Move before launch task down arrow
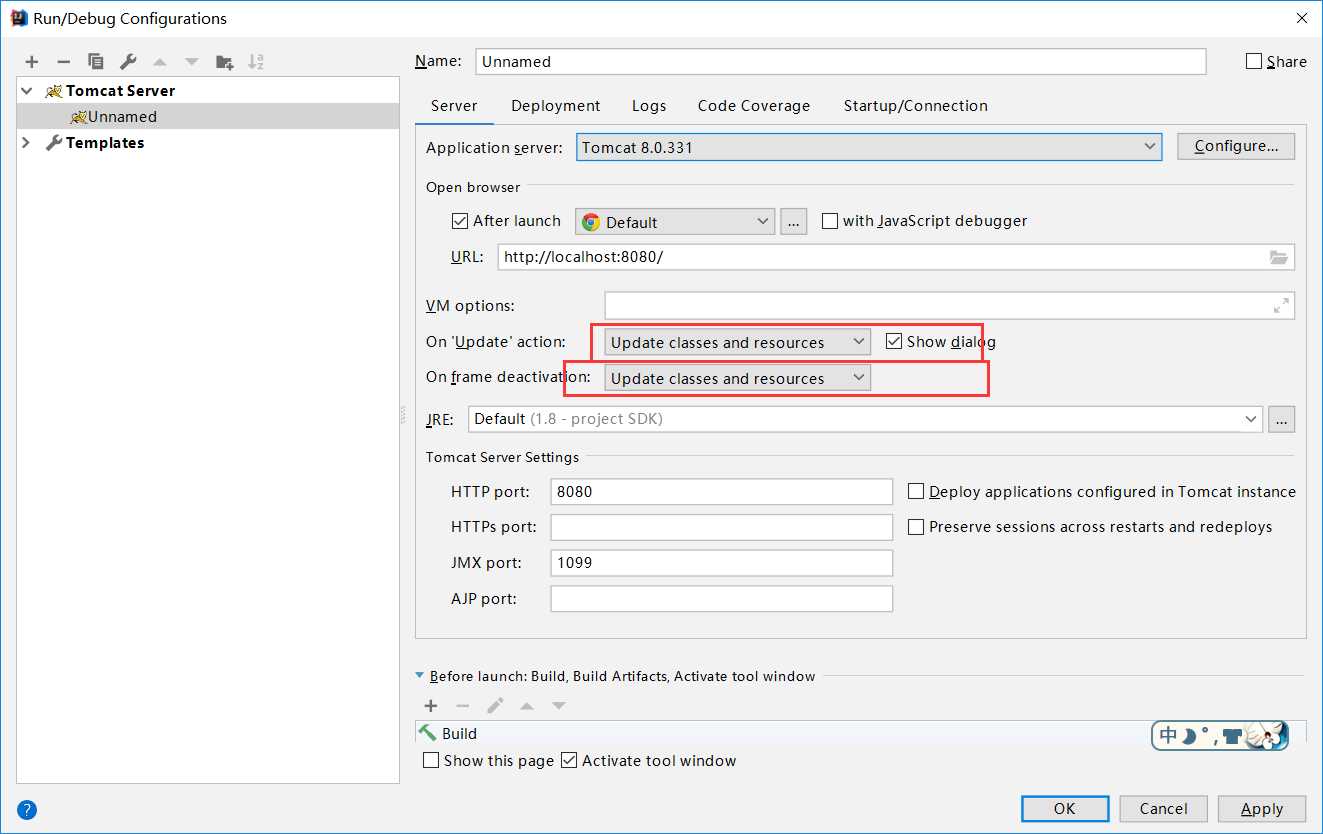This screenshot has height=834, width=1323. click(x=559, y=706)
